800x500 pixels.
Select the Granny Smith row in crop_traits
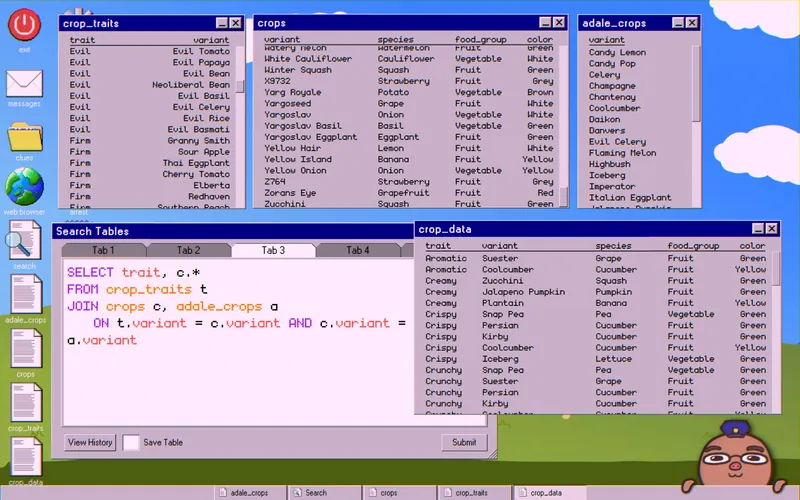coord(150,140)
